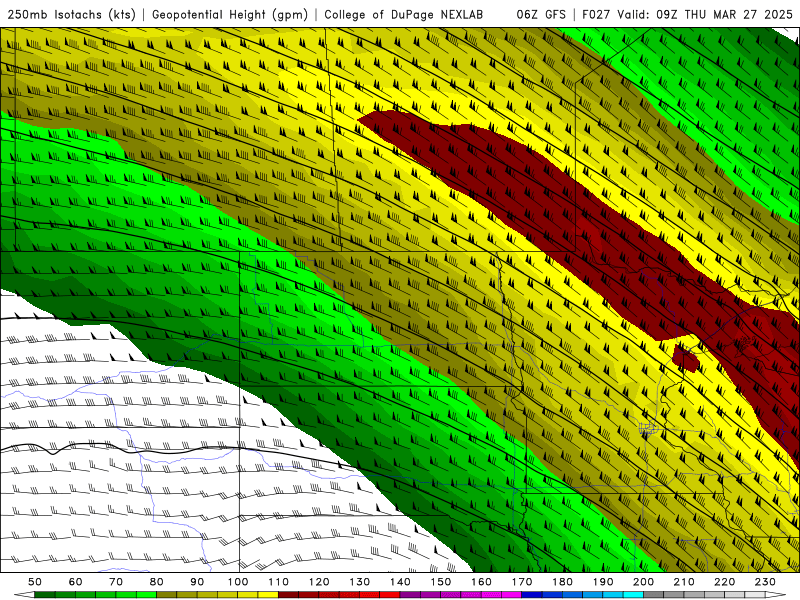Click the 60 kt scale label

point(76,582)
